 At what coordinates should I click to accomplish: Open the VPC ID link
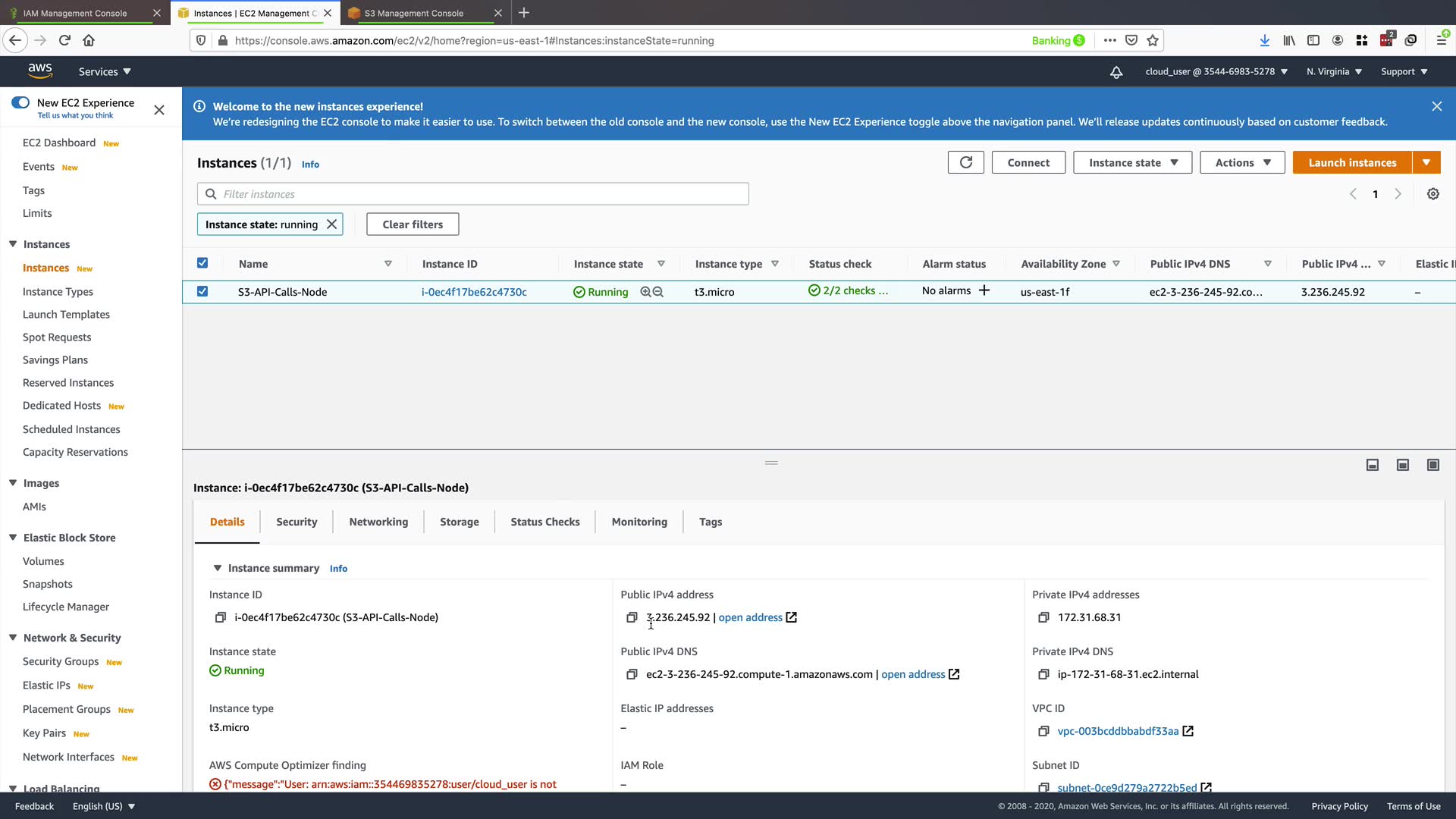1118,731
